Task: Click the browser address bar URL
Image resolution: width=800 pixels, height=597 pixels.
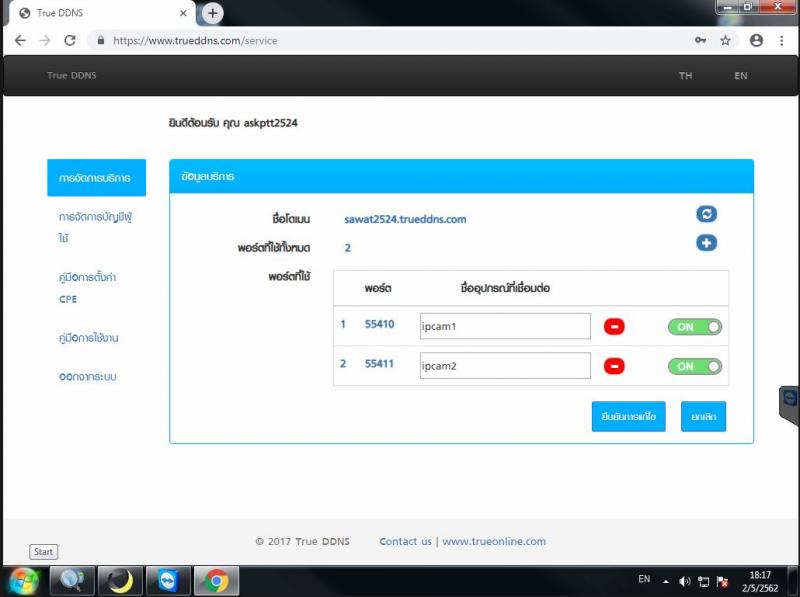Action: point(195,40)
